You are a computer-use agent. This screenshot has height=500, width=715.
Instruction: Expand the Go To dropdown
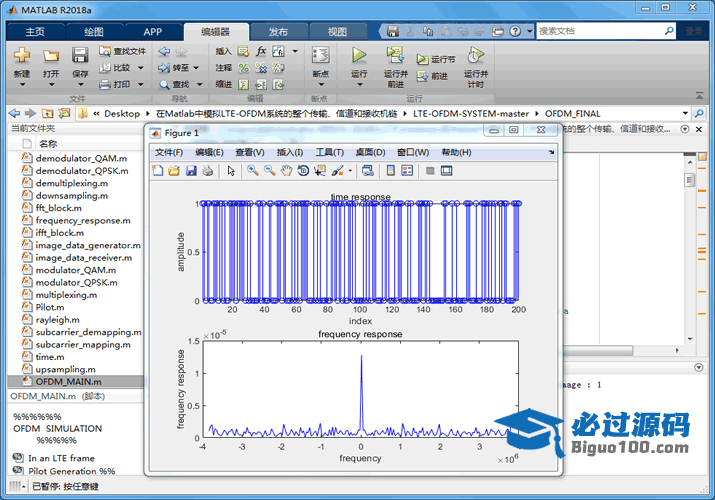(x=196, y=68)
